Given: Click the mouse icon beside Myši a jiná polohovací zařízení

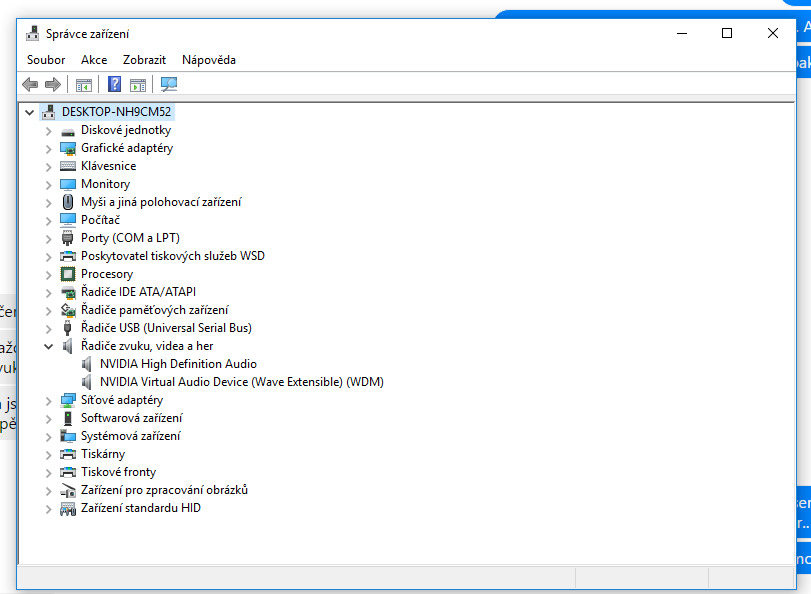Looking at the screenshot, I should 68,202.
